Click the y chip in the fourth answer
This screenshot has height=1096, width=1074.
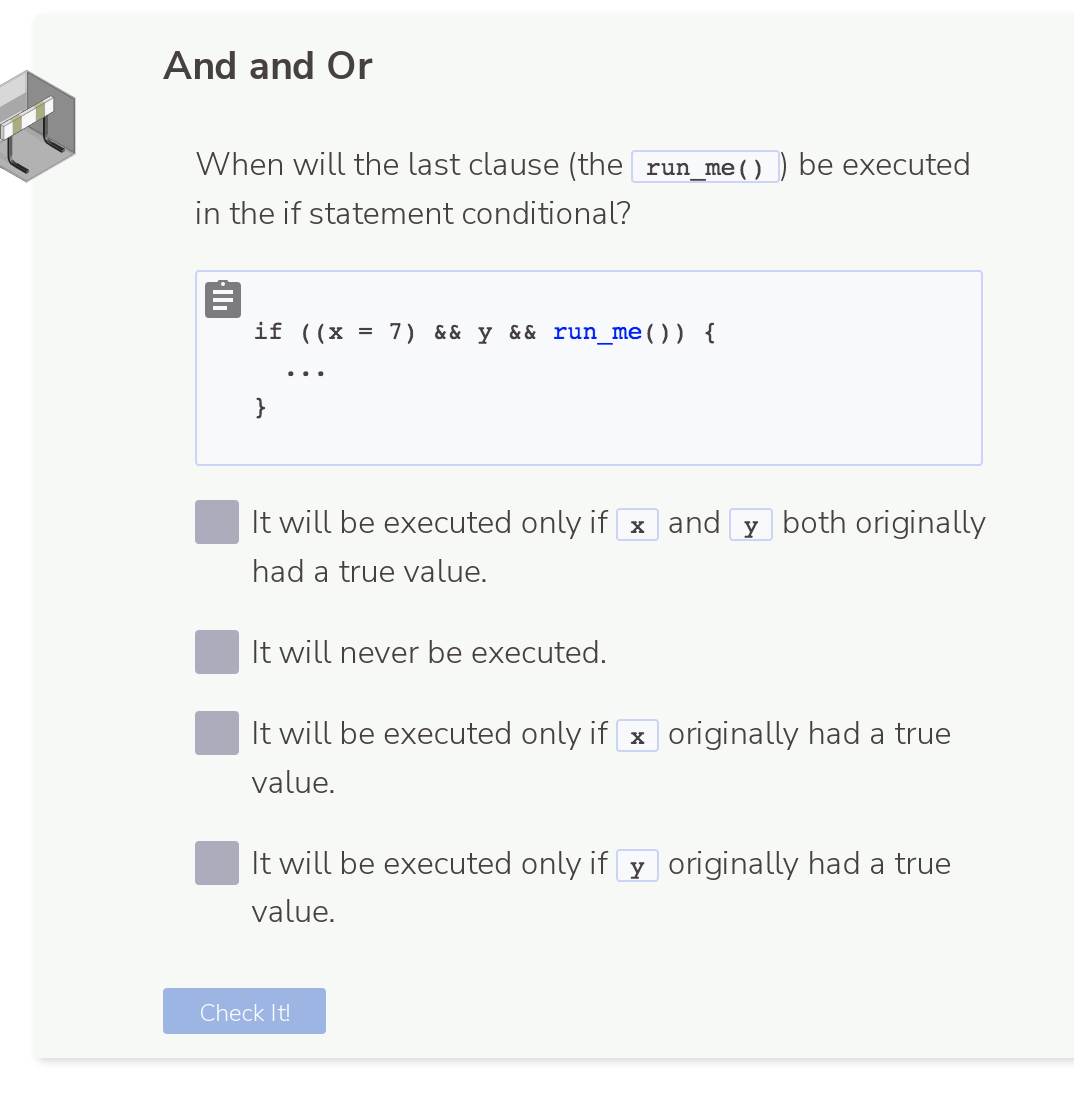[637, 865]
